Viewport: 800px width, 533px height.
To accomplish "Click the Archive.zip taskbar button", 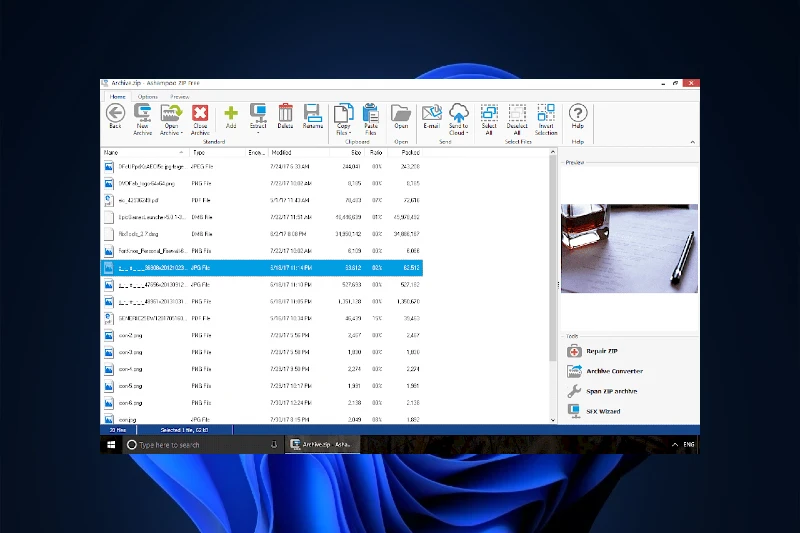I will [x=322, y=445].
